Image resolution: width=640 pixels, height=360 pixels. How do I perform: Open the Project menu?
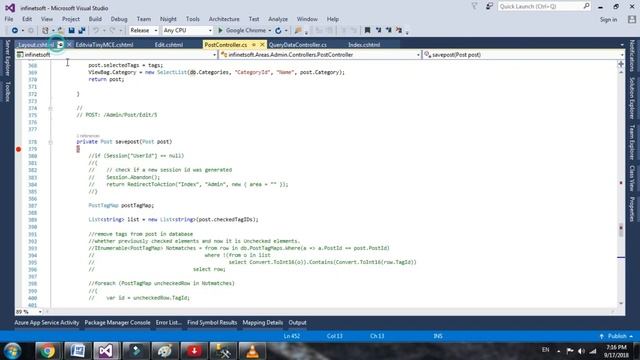pos(71,19)
